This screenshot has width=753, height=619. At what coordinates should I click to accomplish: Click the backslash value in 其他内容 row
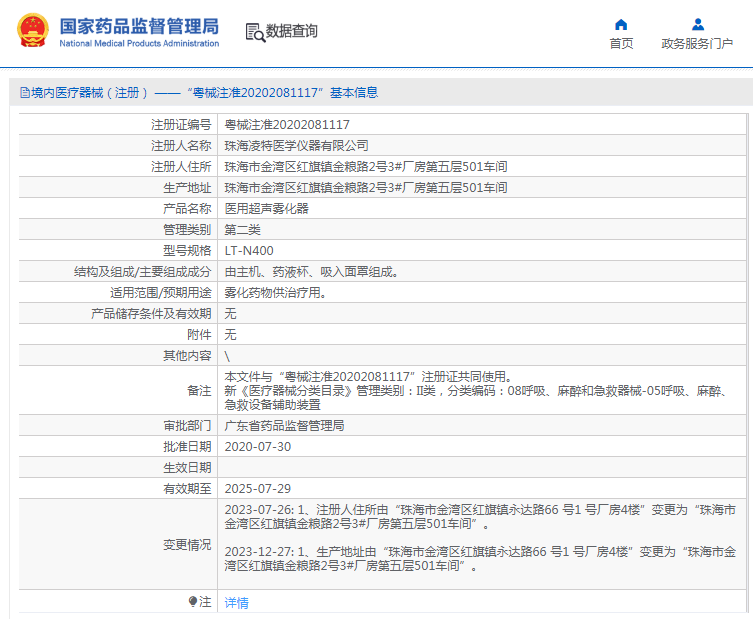227,356
